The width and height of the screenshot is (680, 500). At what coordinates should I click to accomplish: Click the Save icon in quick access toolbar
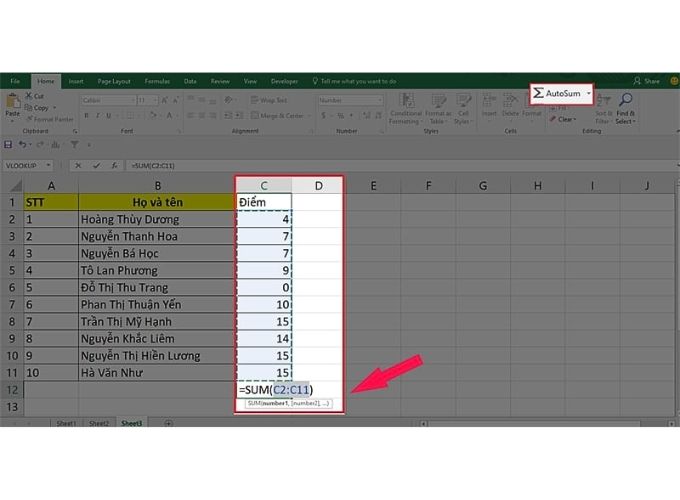pos(8,145)
